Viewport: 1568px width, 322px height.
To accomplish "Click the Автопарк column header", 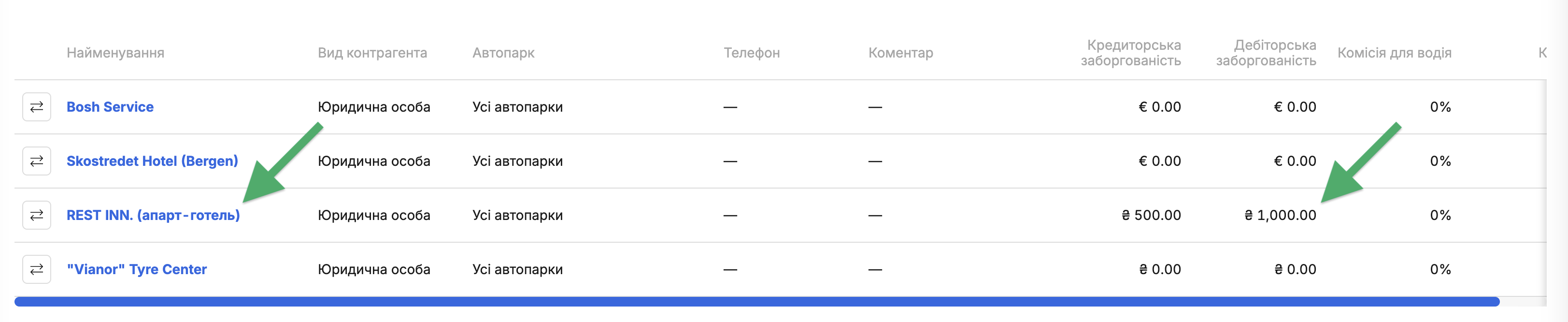I will (x=503, y=53).
